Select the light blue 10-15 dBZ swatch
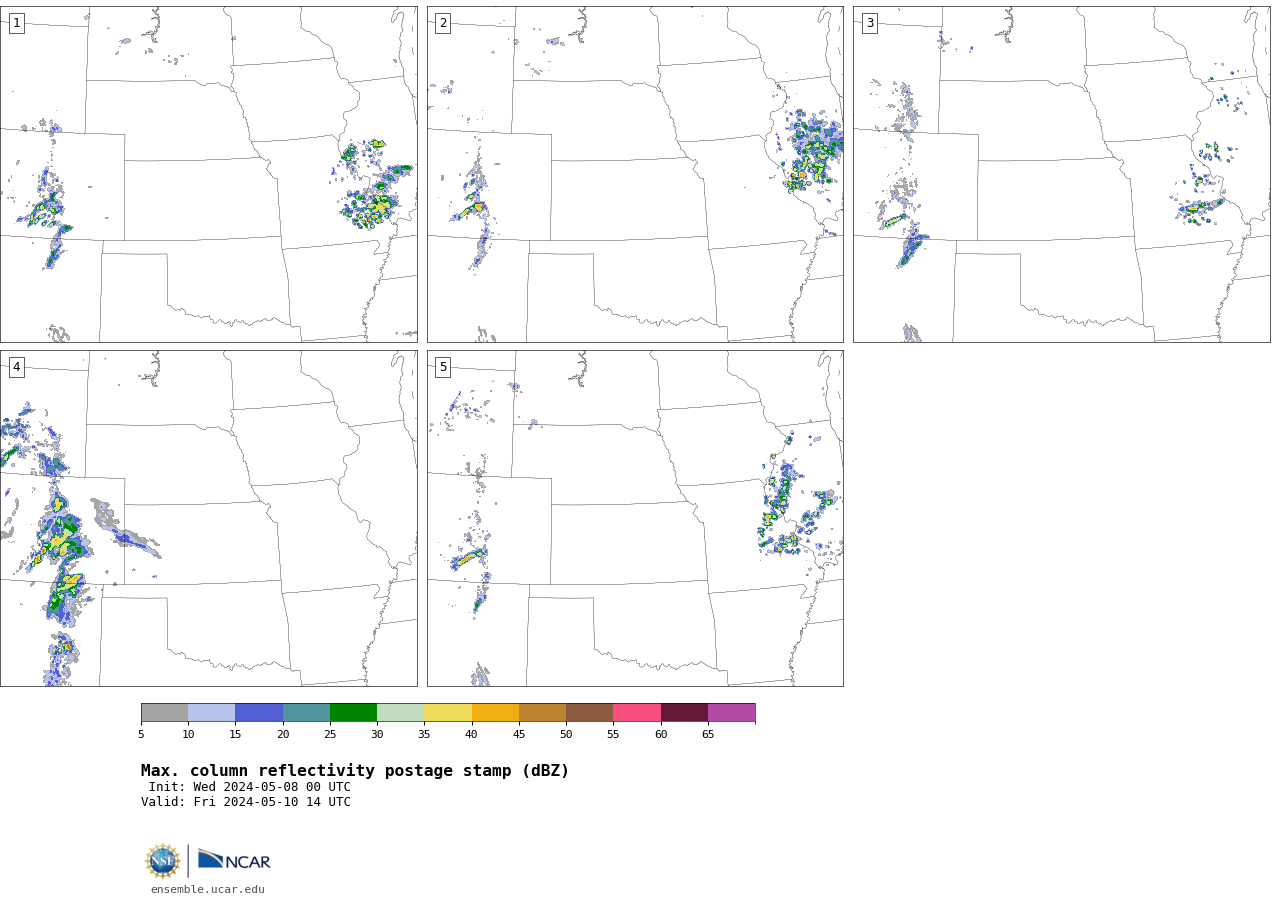Image resolution: width=1280 pixels, height=901 pixels. coord(212,712)
